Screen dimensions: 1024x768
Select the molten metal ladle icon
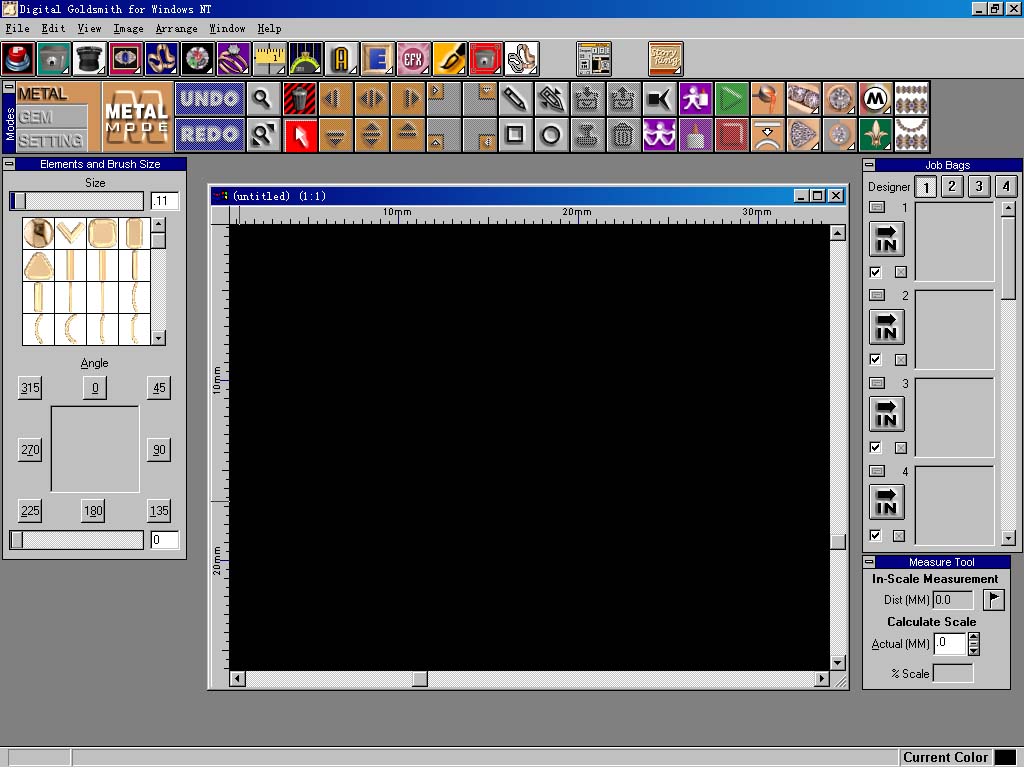tap(767, 99)
